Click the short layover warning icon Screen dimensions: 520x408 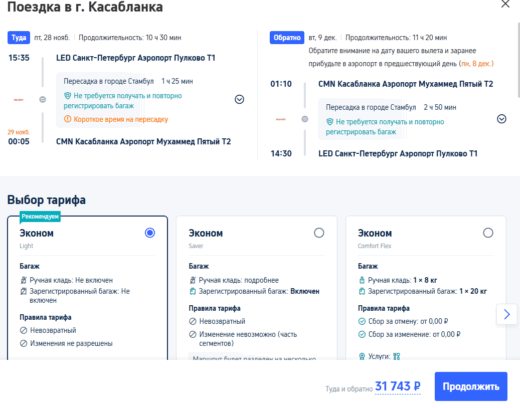pyautogui.click(x=67, y=119)
